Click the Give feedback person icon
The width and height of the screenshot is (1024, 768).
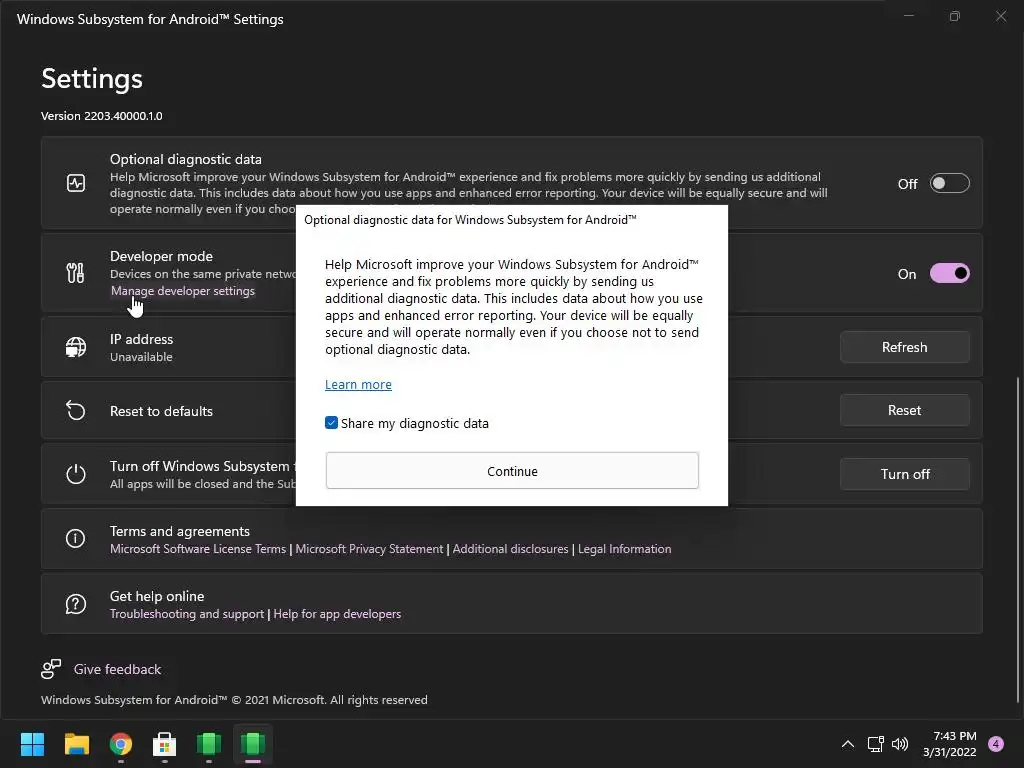pyautogui.click(x=51, y=669)
